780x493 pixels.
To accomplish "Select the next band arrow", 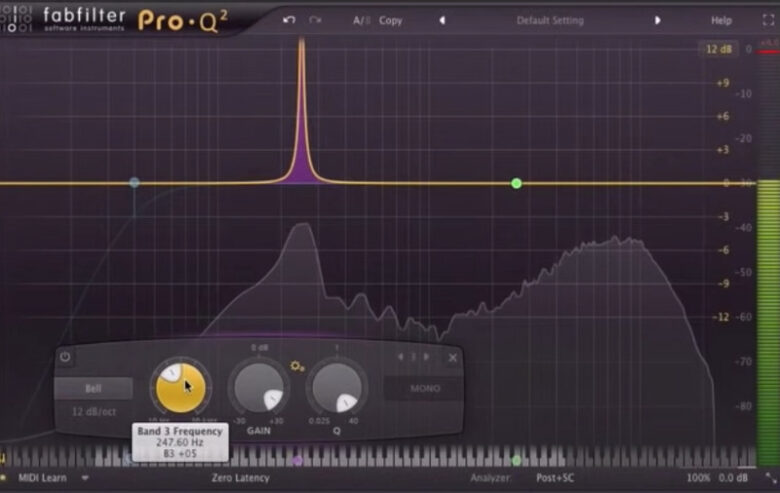I will tap(426, 357).
